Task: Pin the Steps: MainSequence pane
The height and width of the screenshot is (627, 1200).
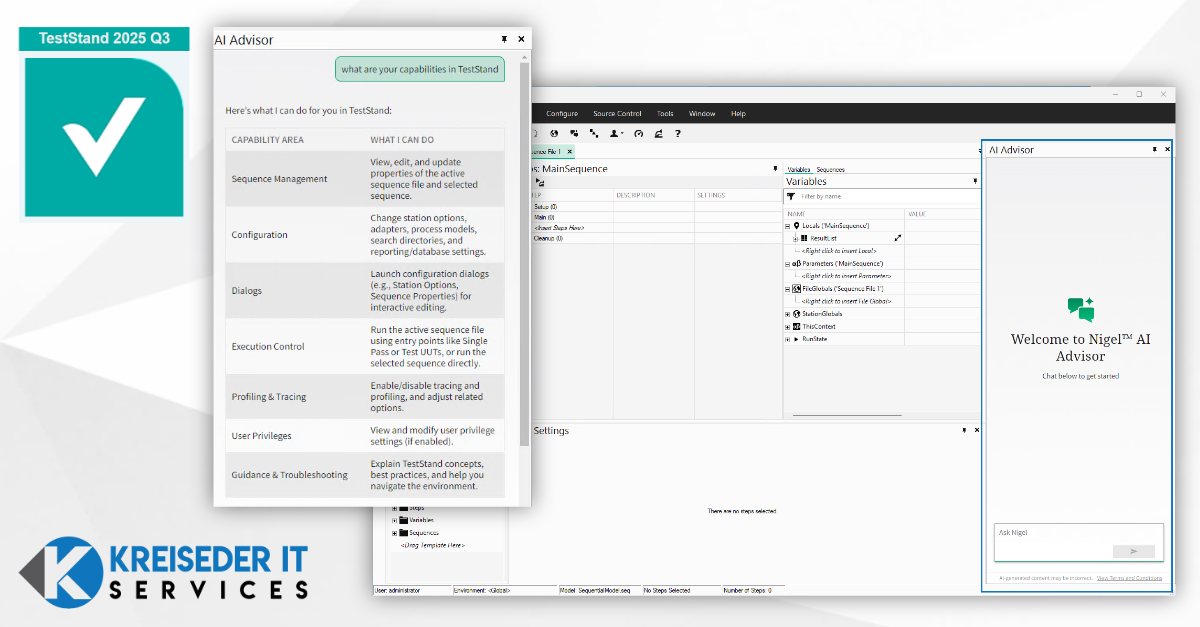Action: (775, 169)
